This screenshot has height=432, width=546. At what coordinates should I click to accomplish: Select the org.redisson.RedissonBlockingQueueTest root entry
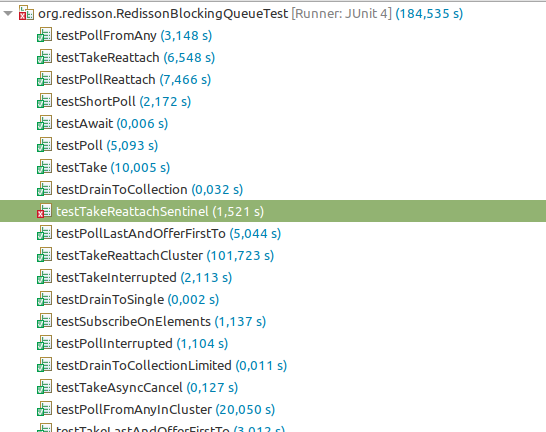click(250, 14)
